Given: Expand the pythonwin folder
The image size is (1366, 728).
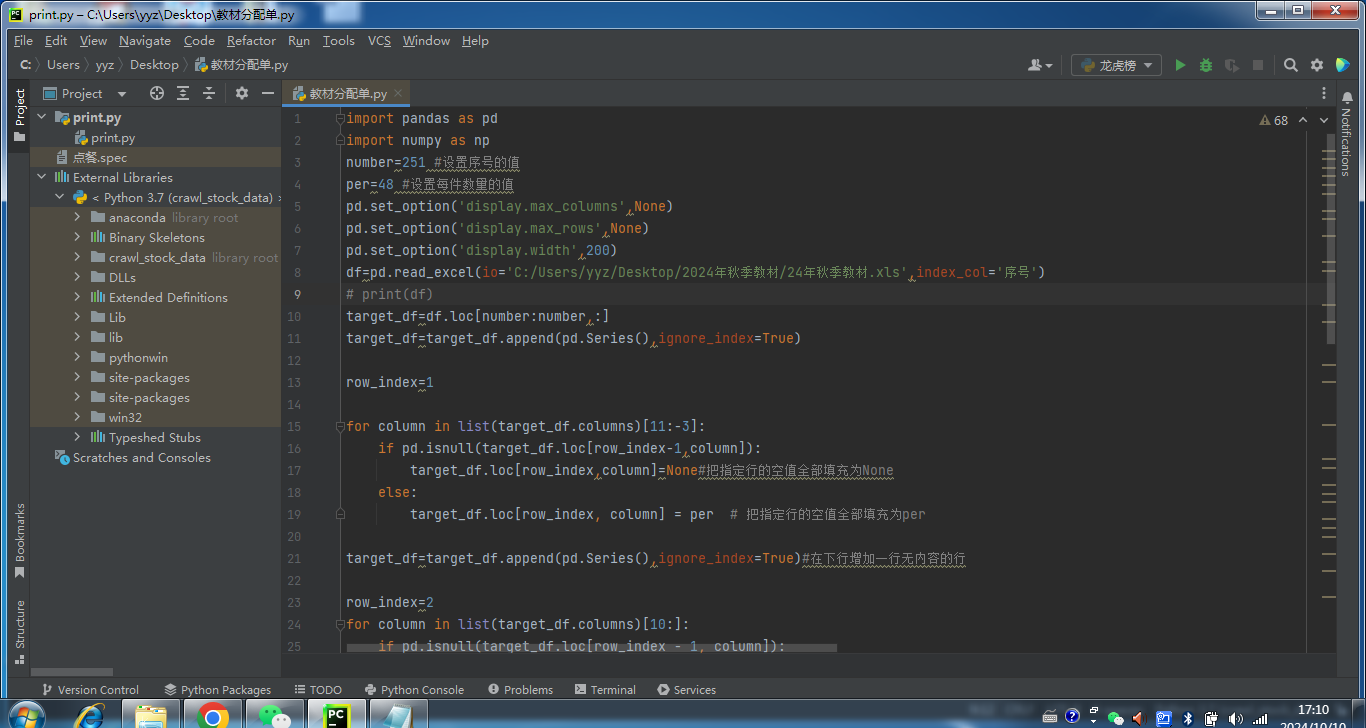Looking at the screenshot, I should (x=78, y=358).
